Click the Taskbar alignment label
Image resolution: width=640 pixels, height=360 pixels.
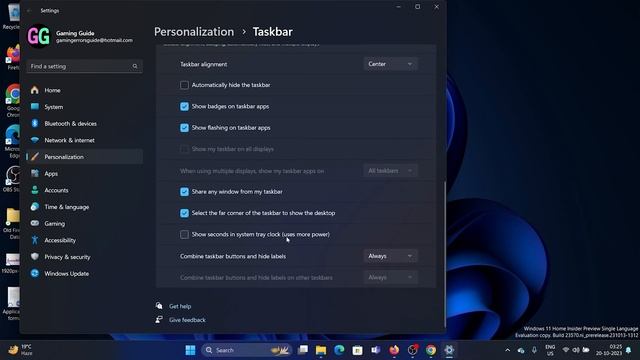point(204,64)
